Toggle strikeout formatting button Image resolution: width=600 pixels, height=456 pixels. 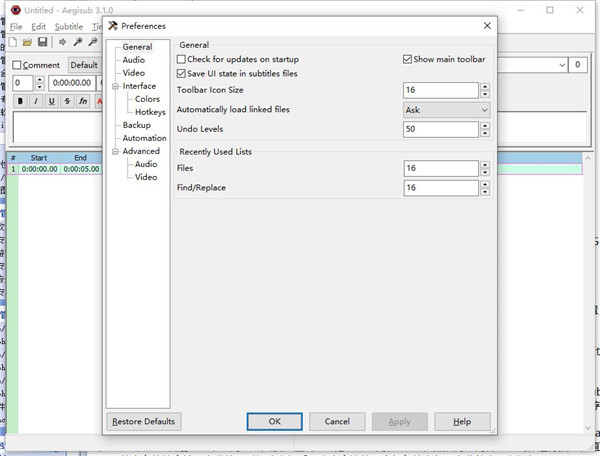click(x=67, y=101)
